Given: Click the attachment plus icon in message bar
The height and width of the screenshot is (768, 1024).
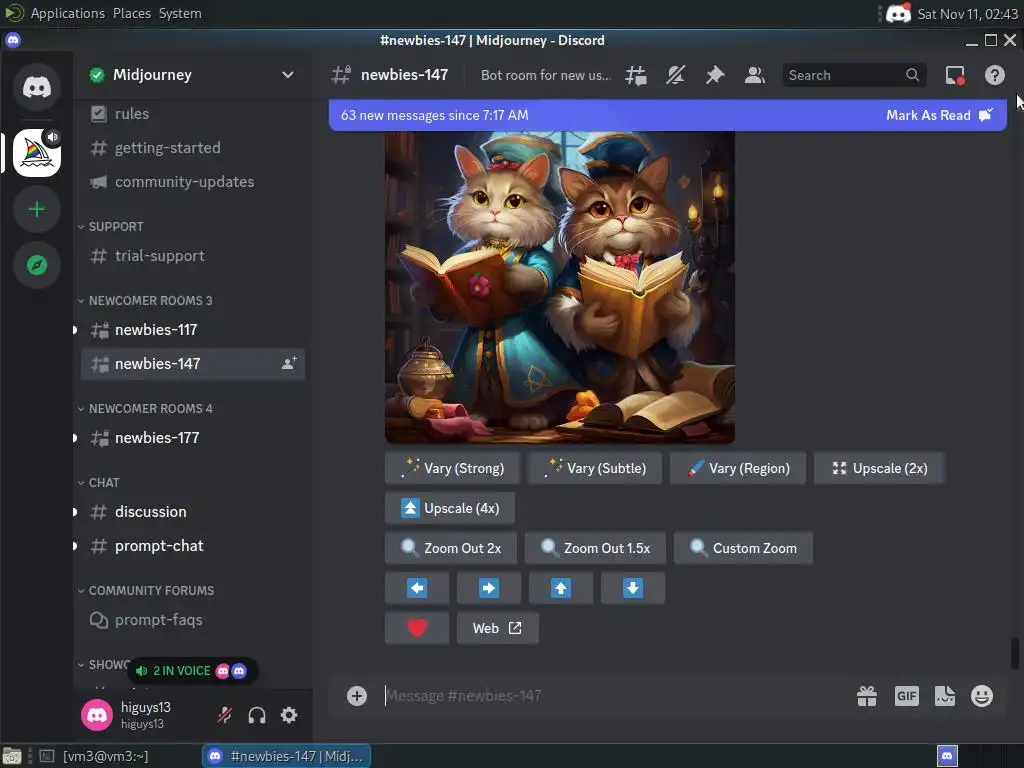Looking at the screenshot, I should [x=357, y=696].
